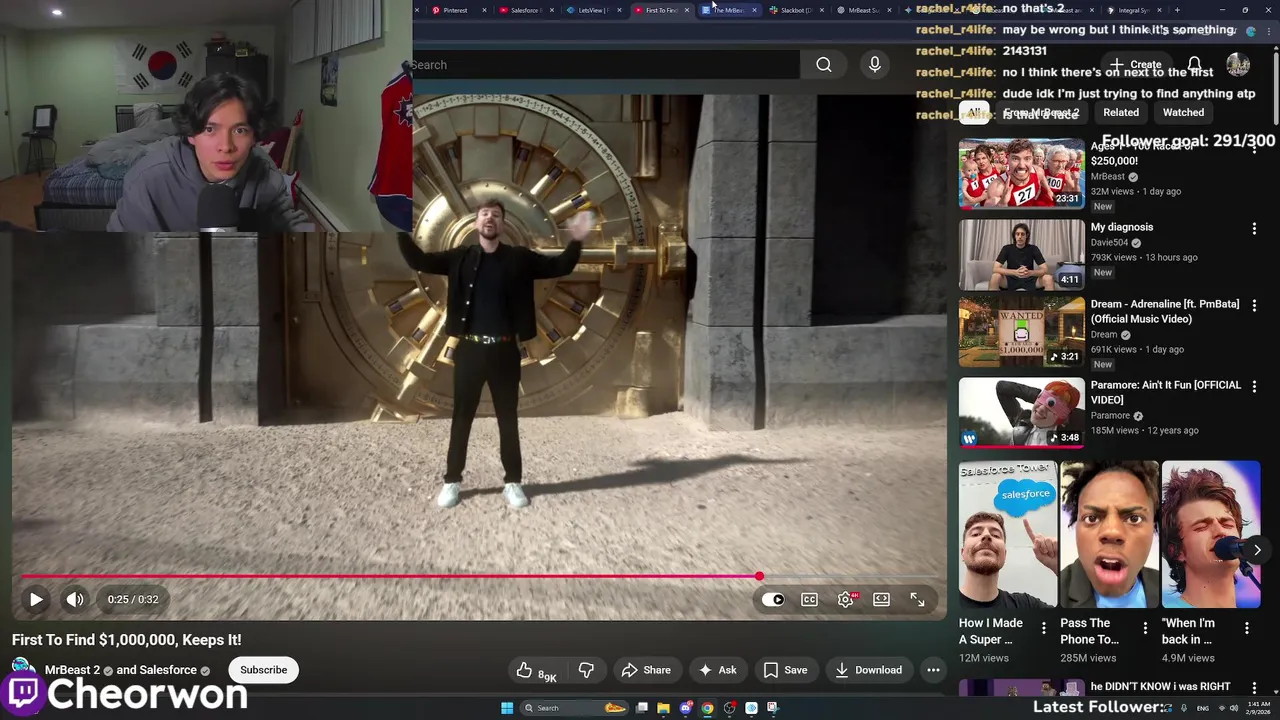Open the My diagnosis video thumbnail
Viewport: 1280px width, 720px height.
pyautogui.click(x=1021, y=254)
